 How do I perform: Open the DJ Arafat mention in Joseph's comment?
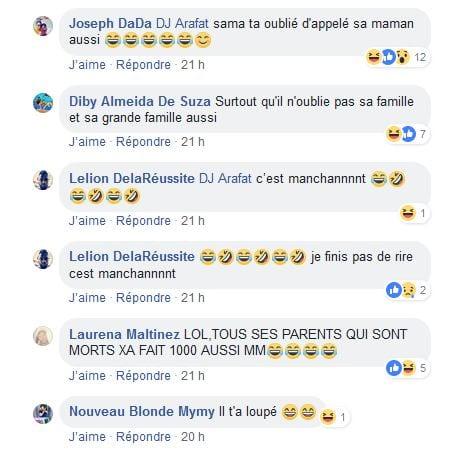tap(182, 24)
